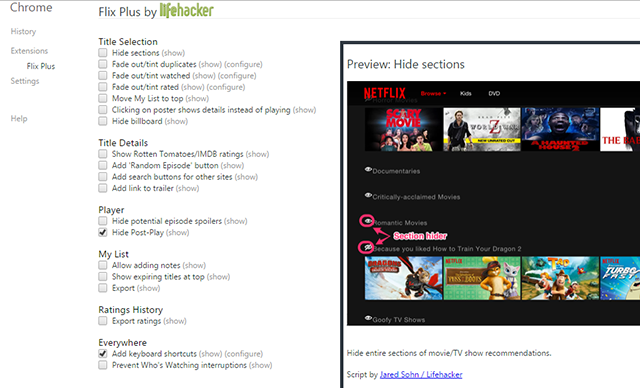The image size is (640, 388).
Task: Enable Add 'Random Episode' button checkbox
Action: click(103, 165)
